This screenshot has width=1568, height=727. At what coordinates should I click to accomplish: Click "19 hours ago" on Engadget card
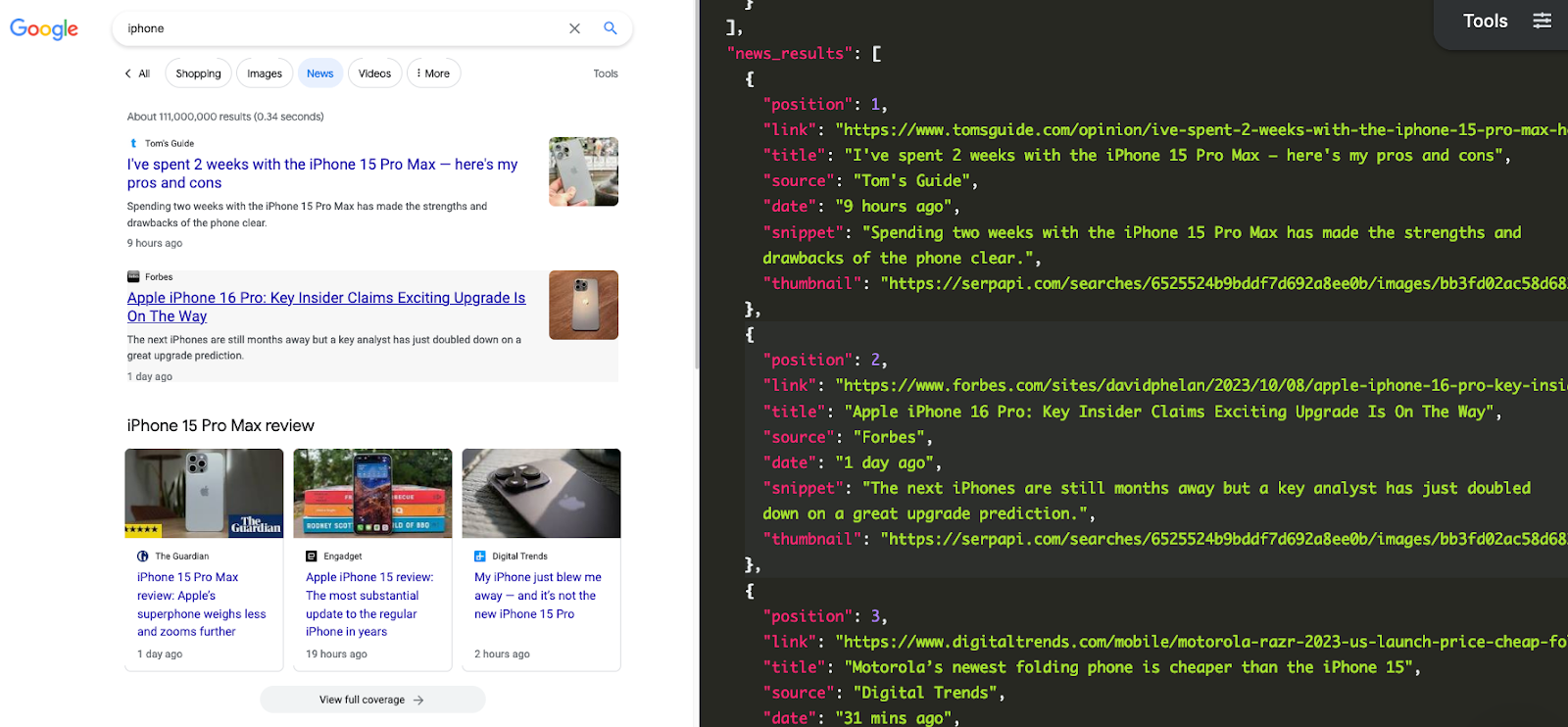(x=336, y=654)
